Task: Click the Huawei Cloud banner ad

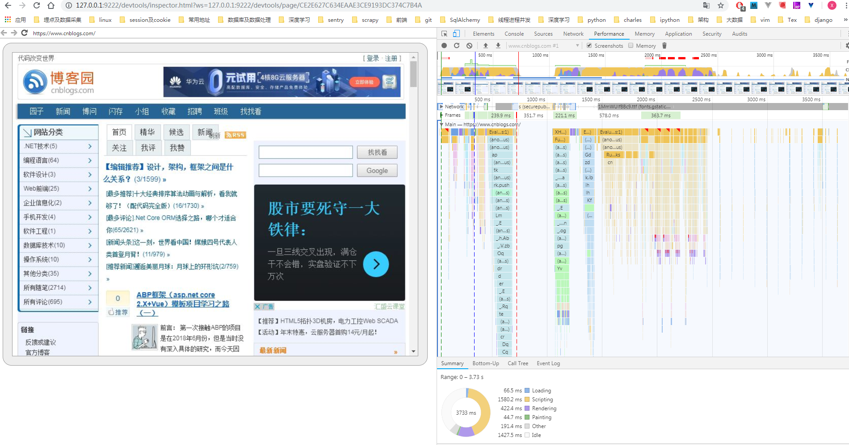Action: point(282,82)
